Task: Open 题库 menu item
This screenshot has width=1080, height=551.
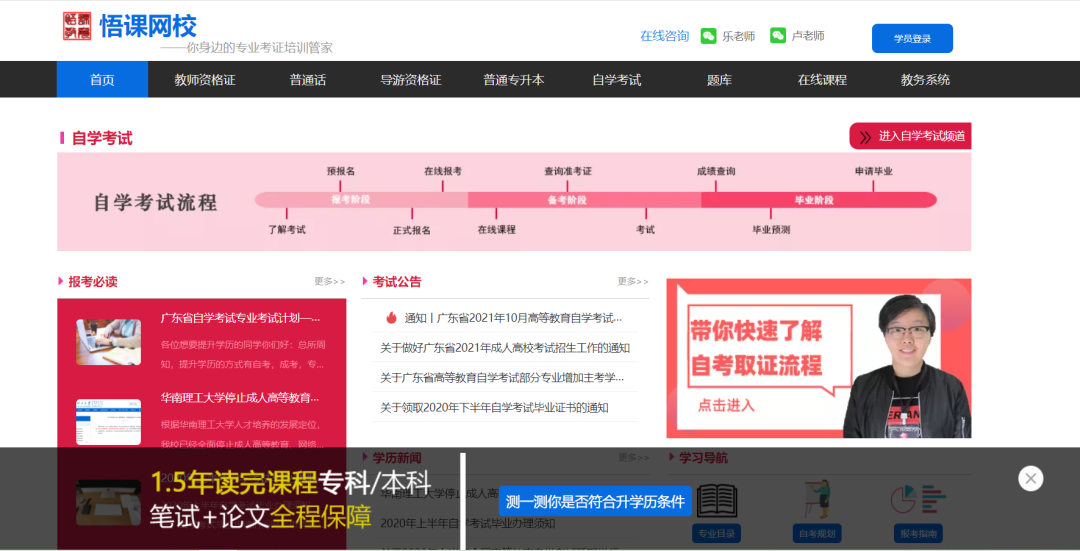Action: pyautogui.click(x=719, y=80)
